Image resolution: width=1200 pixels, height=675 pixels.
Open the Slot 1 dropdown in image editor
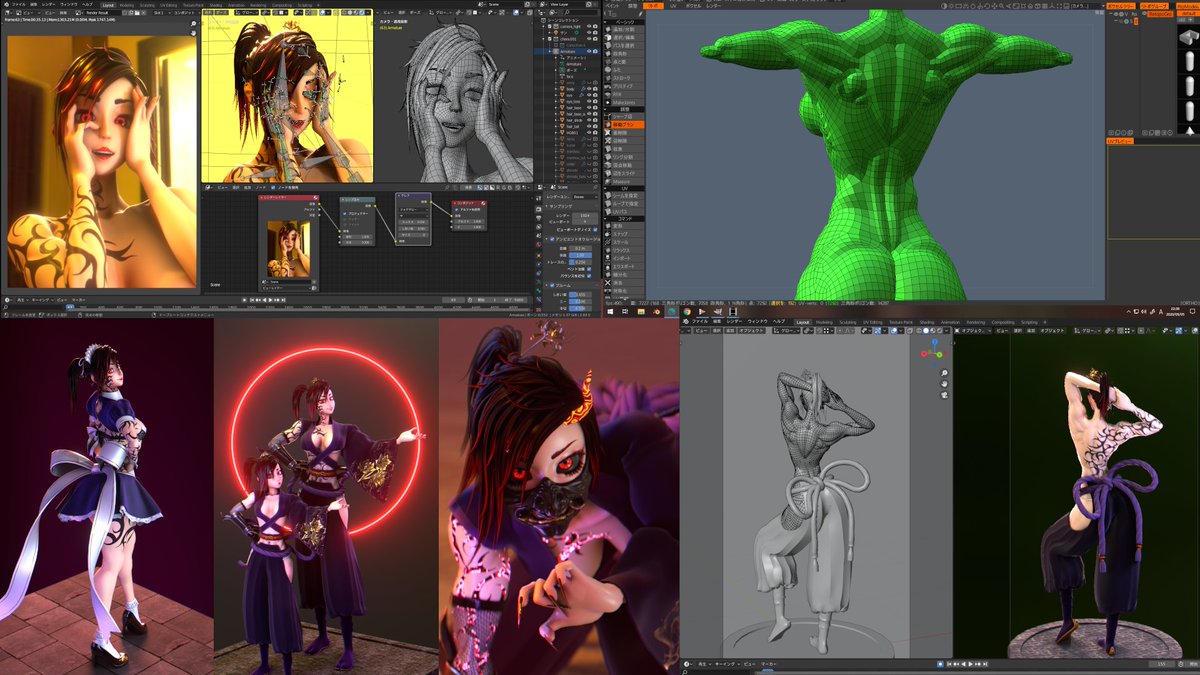161,13
